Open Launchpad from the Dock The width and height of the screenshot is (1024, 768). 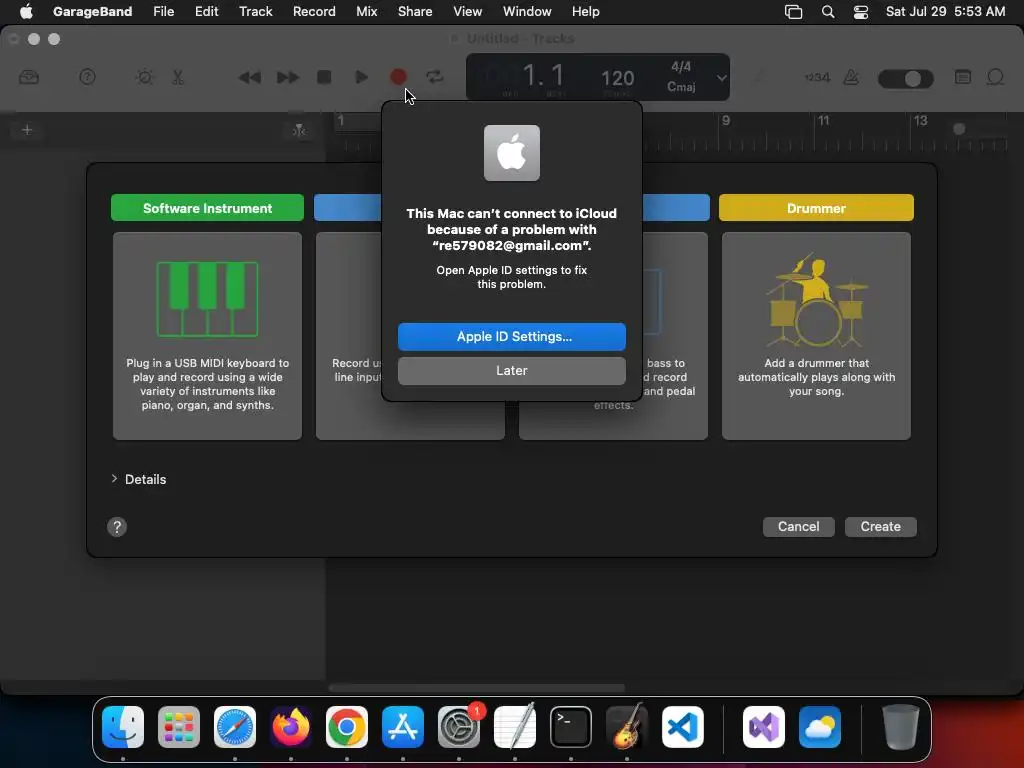click(x=179, y=727)
